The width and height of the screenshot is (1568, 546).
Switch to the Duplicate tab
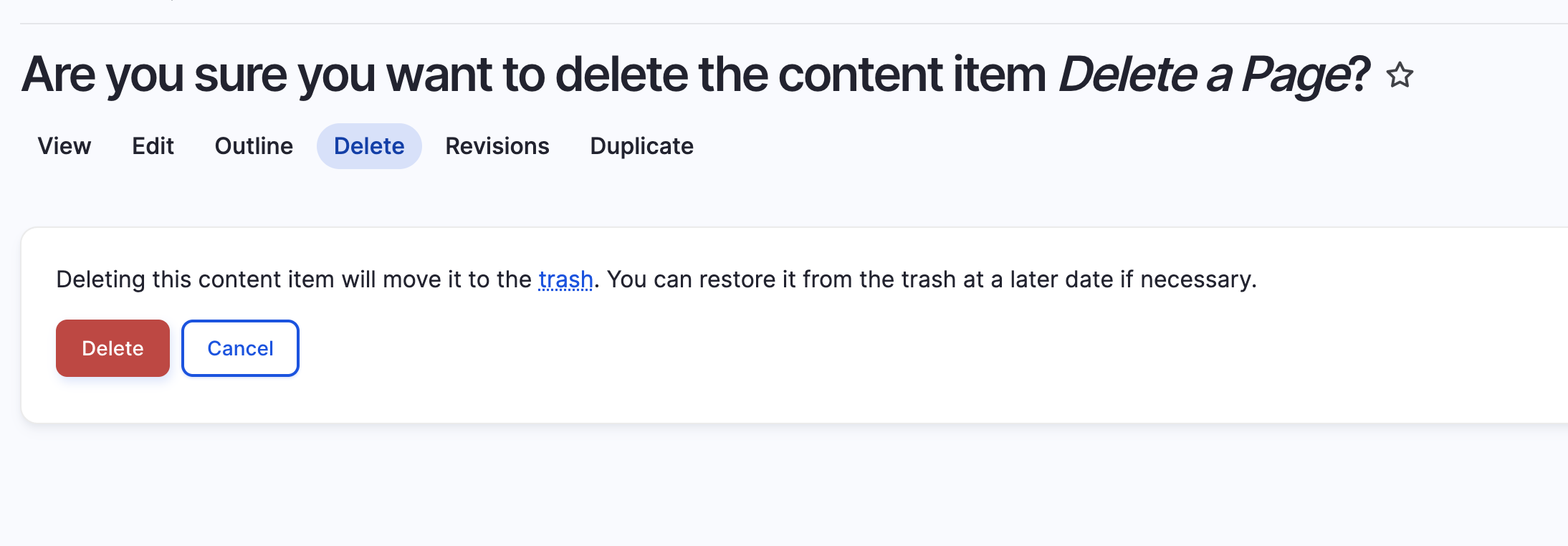point(641,146)
